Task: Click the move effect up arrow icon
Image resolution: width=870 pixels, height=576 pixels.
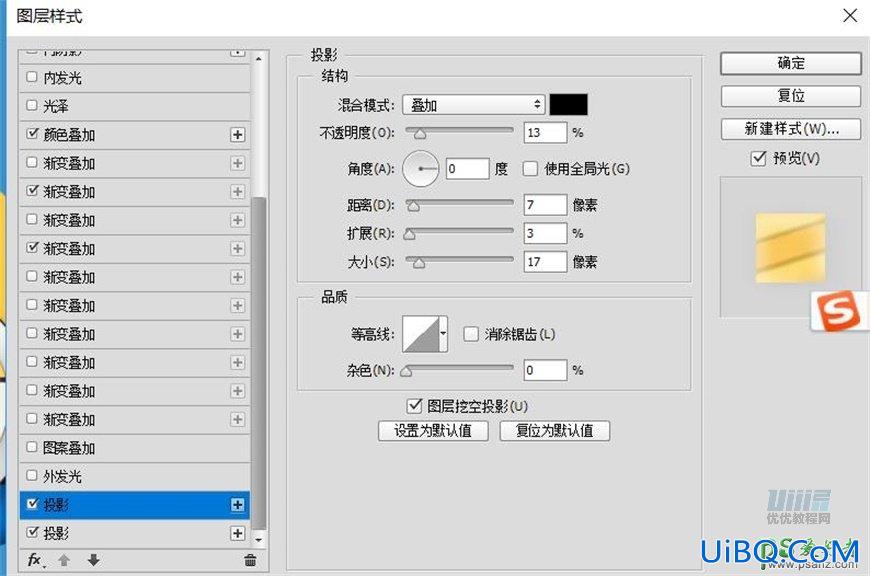Action: 64,560
